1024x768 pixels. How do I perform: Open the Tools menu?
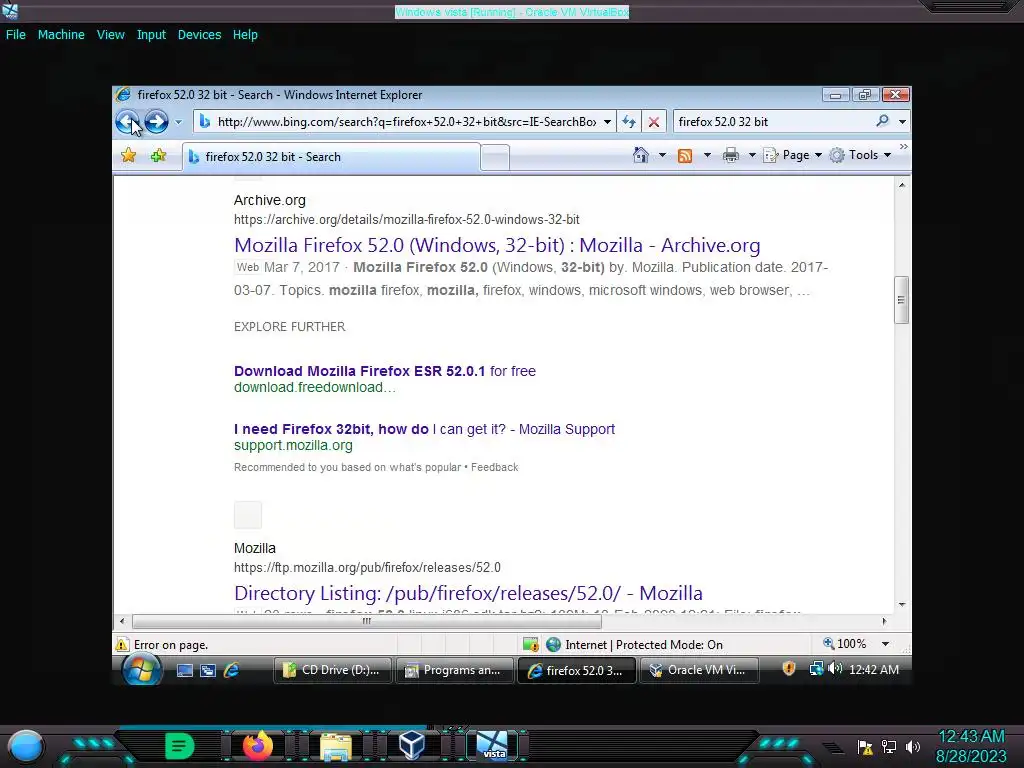point(860,155)
